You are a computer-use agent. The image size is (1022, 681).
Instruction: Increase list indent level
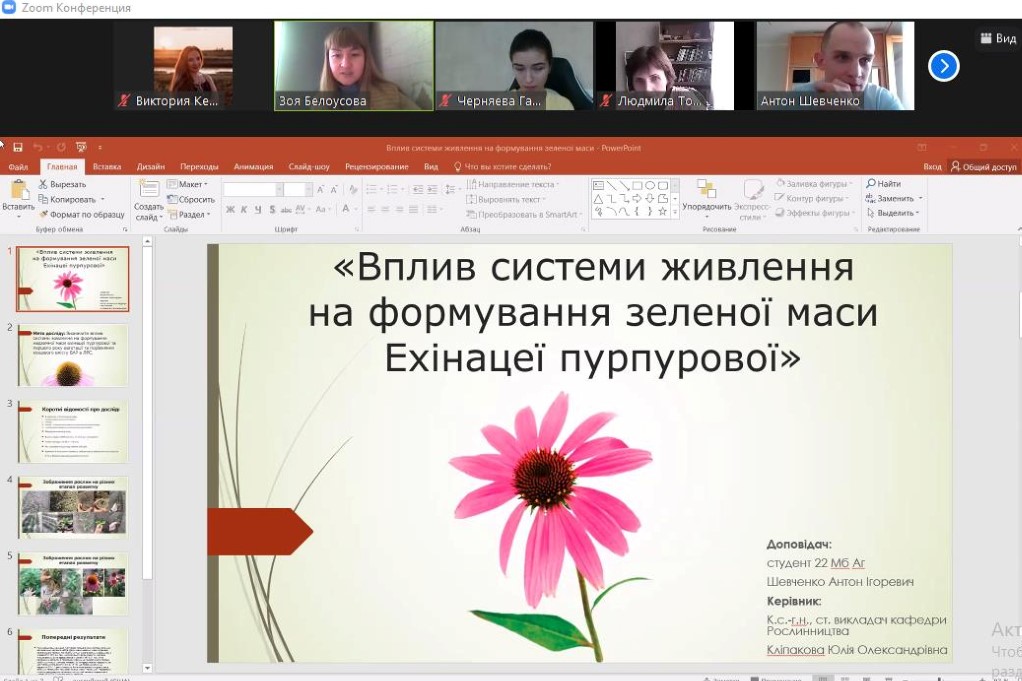pos(432,190)
